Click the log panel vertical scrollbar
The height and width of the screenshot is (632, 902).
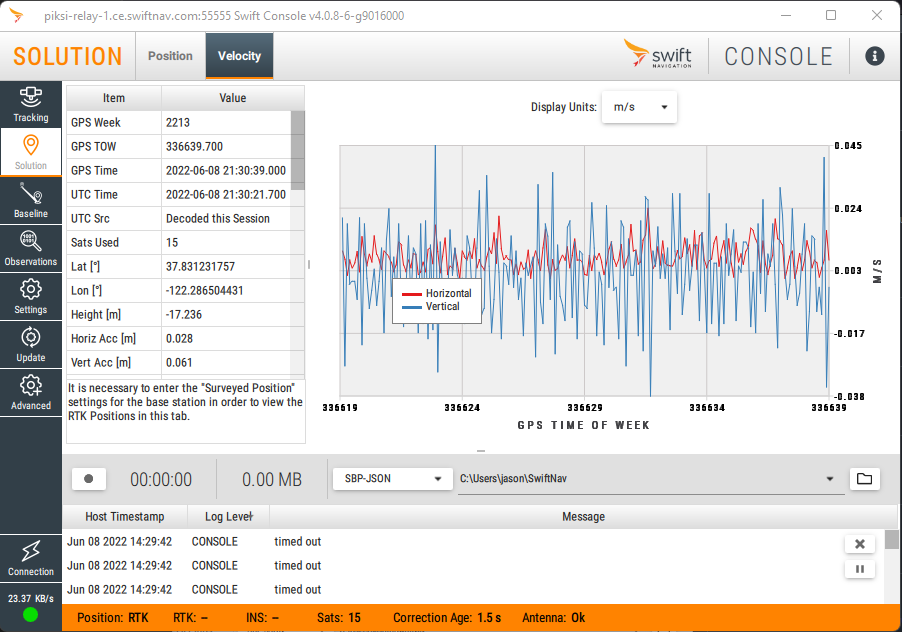[x=891, y=540]
